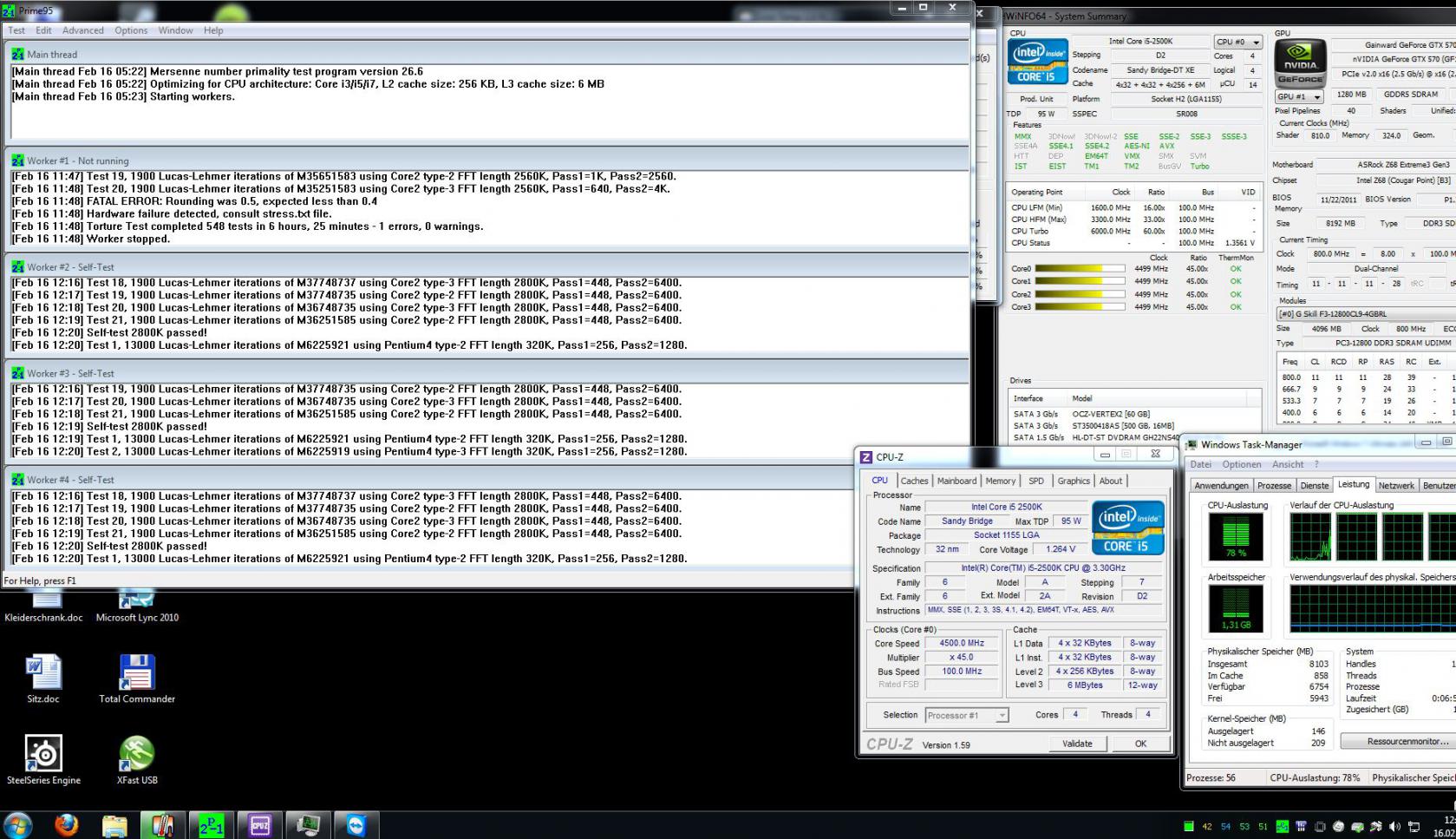The height and width of the screenshot is (839, 1456).
Task: Open the Ansicht menu in Task Manager
Action: (1288, 464)
